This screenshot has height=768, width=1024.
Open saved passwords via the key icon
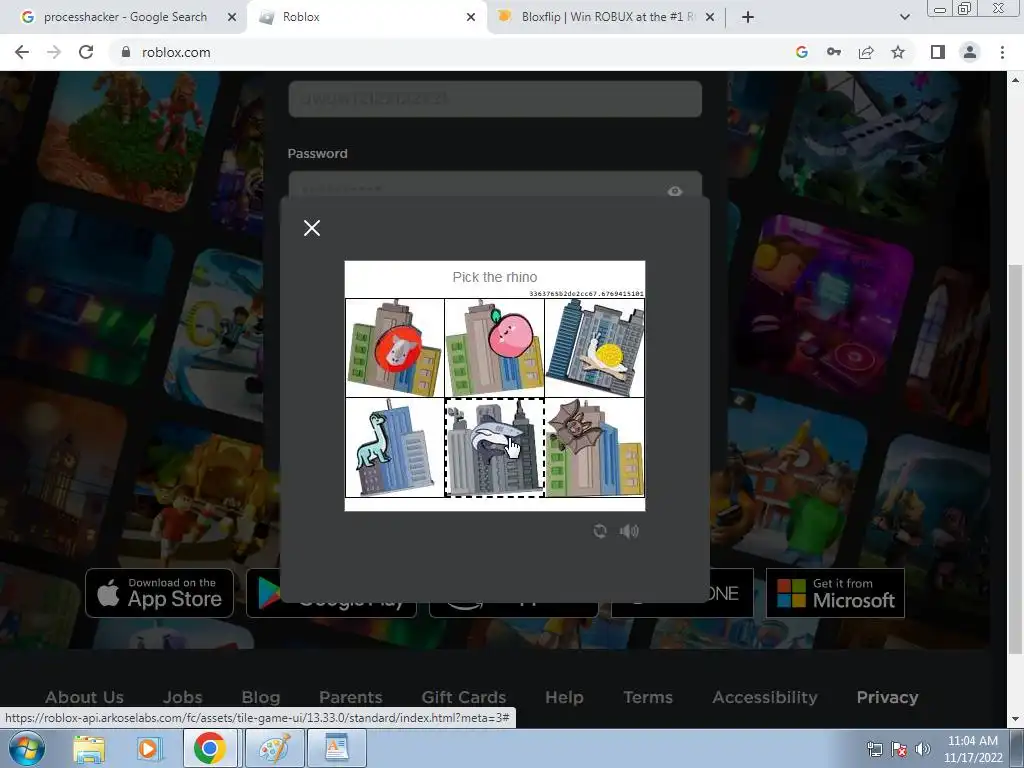pyautogui.click(x=834, y=52)
